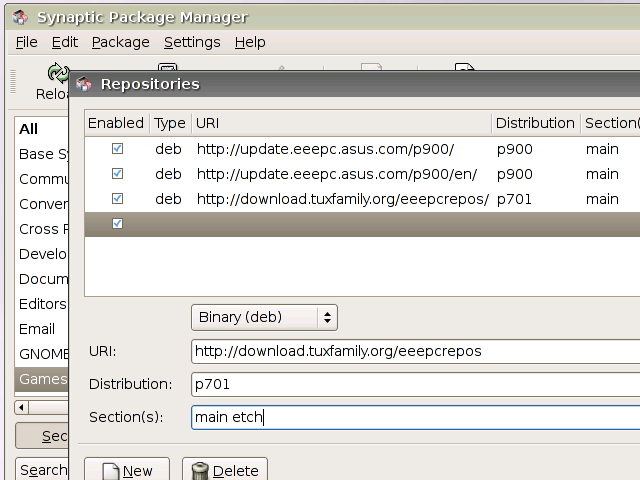Click the URI input field
The width and height of the screenshot is (640, 480).
416,351
